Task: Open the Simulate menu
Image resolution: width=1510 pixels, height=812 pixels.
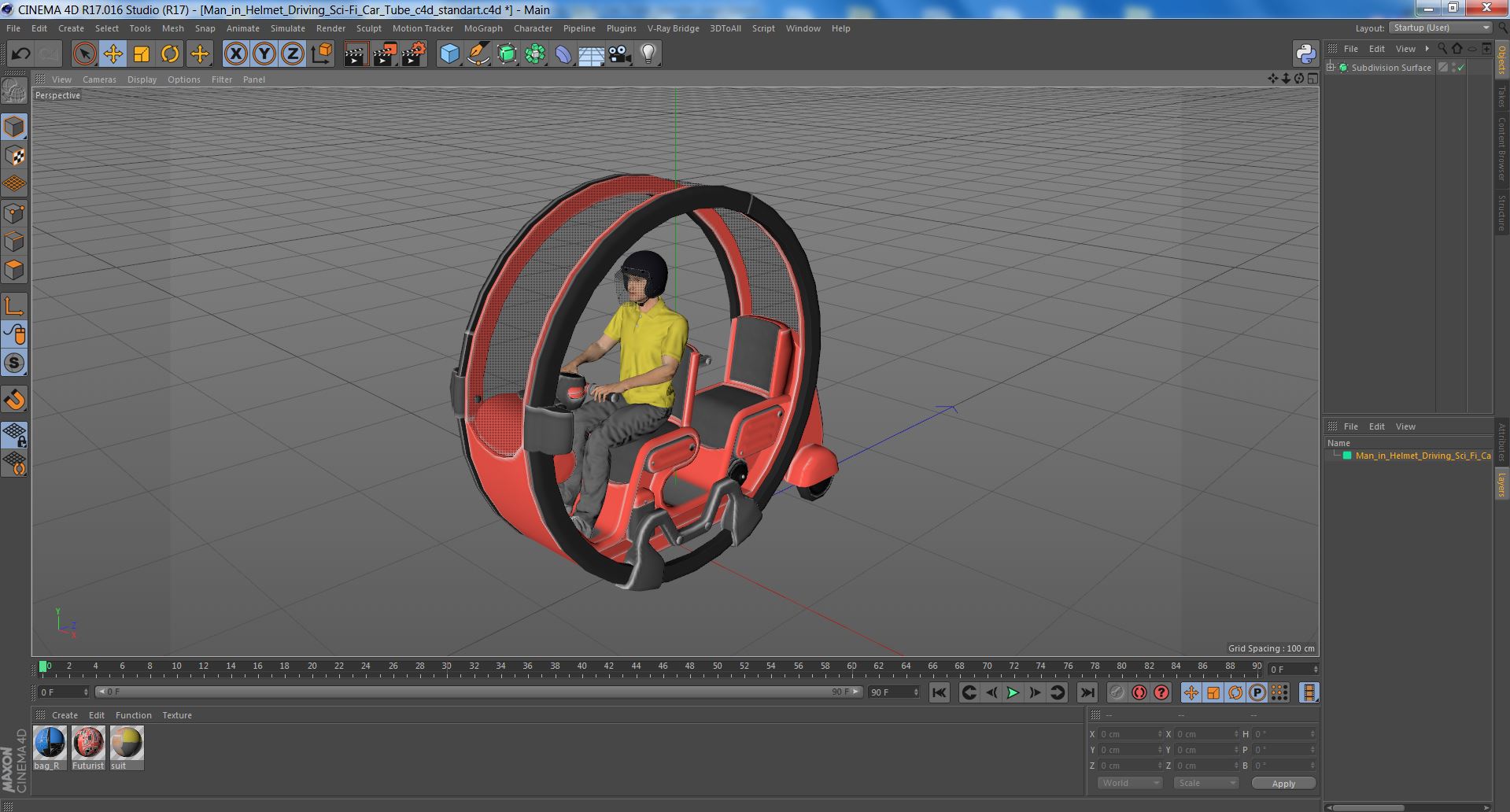Action: coord(288,28)
